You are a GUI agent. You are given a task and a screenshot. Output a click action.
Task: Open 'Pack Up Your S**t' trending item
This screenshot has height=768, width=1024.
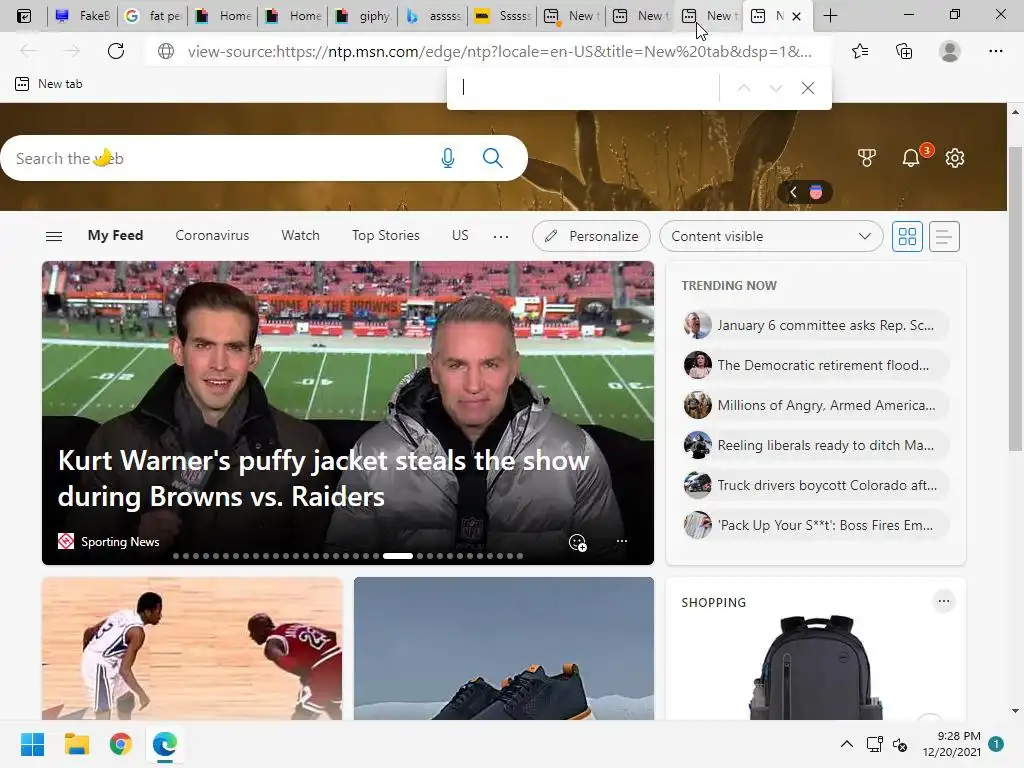click(815, 525)
